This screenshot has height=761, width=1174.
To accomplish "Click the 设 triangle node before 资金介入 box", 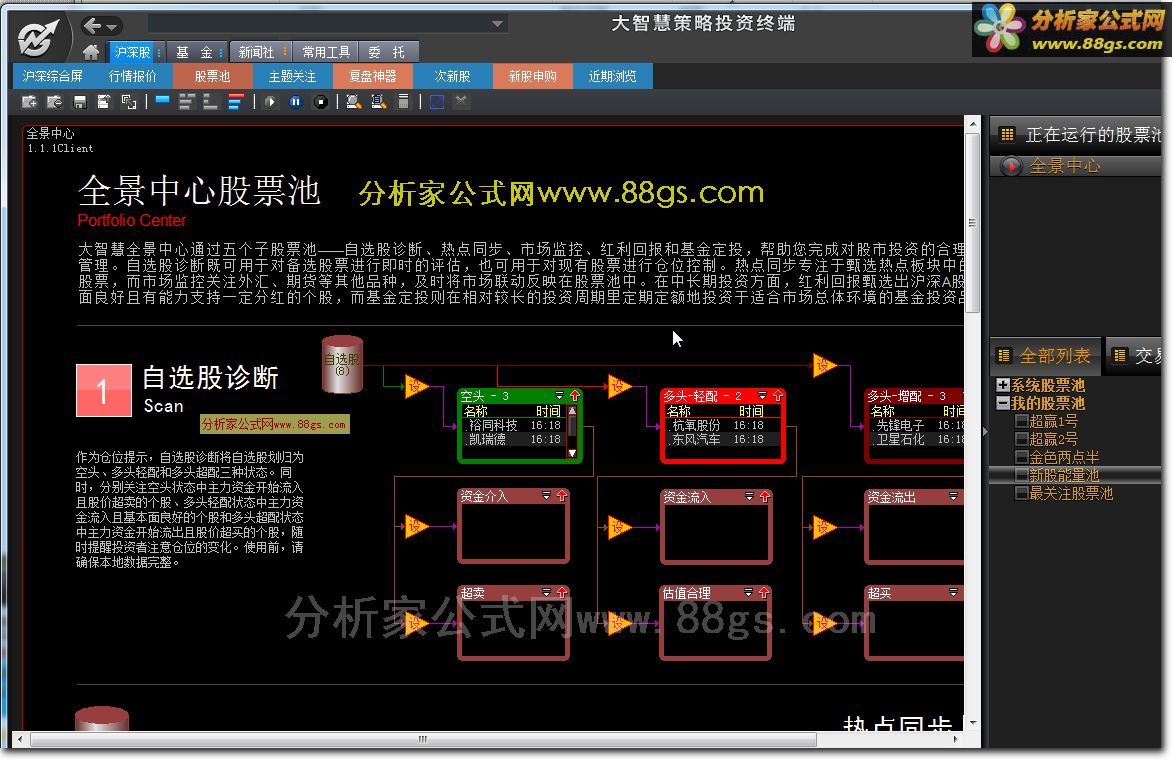I will (416, 527).
